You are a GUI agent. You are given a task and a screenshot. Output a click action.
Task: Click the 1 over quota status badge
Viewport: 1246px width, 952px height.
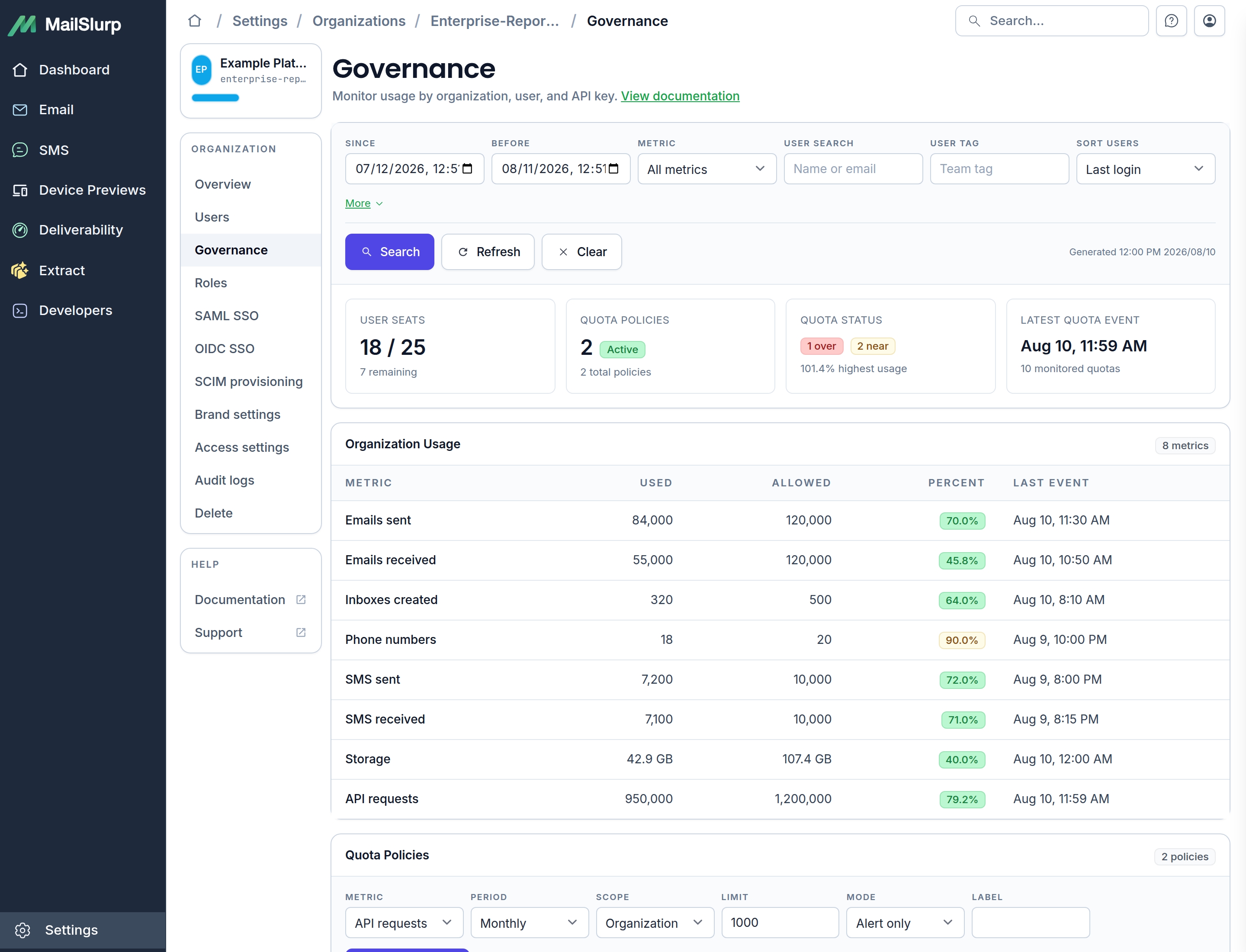pos(822,346)
